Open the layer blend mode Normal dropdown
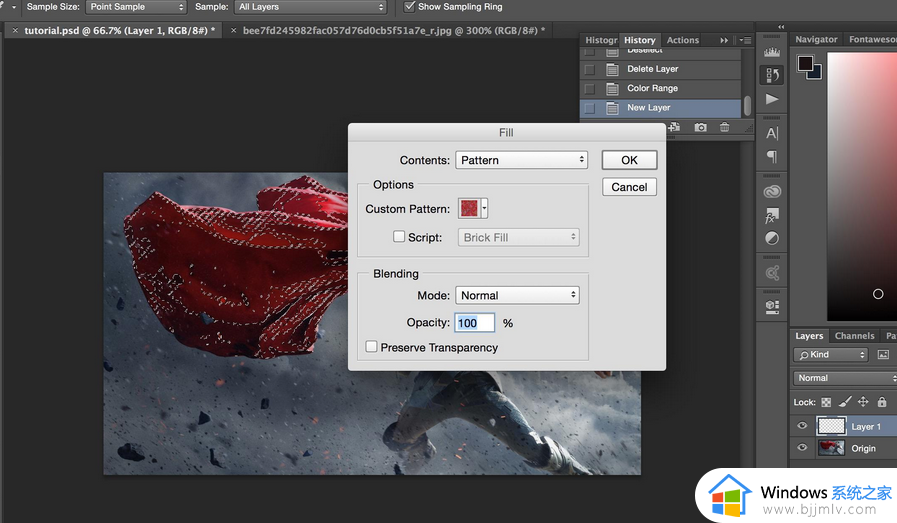Image resolution: width=897 pixels, height=523 pixels. pos(845,378)
